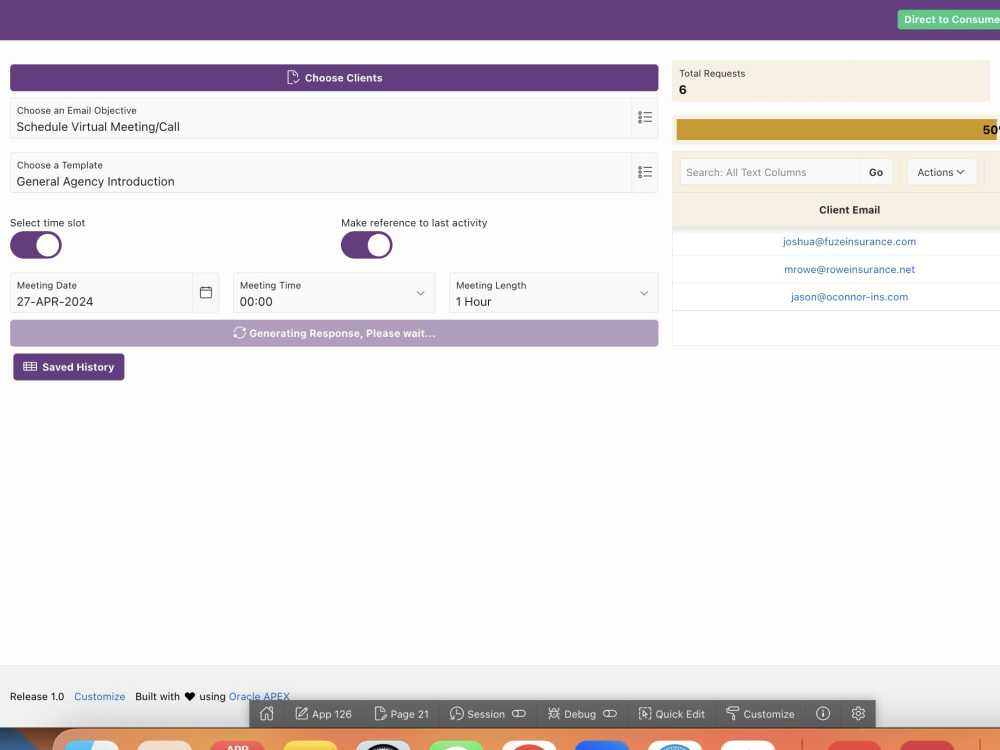Image resolution: width=1000 pixels, height=750 pixels.
Task: Click the Choose Clients button
Action: tap(334, 78)
